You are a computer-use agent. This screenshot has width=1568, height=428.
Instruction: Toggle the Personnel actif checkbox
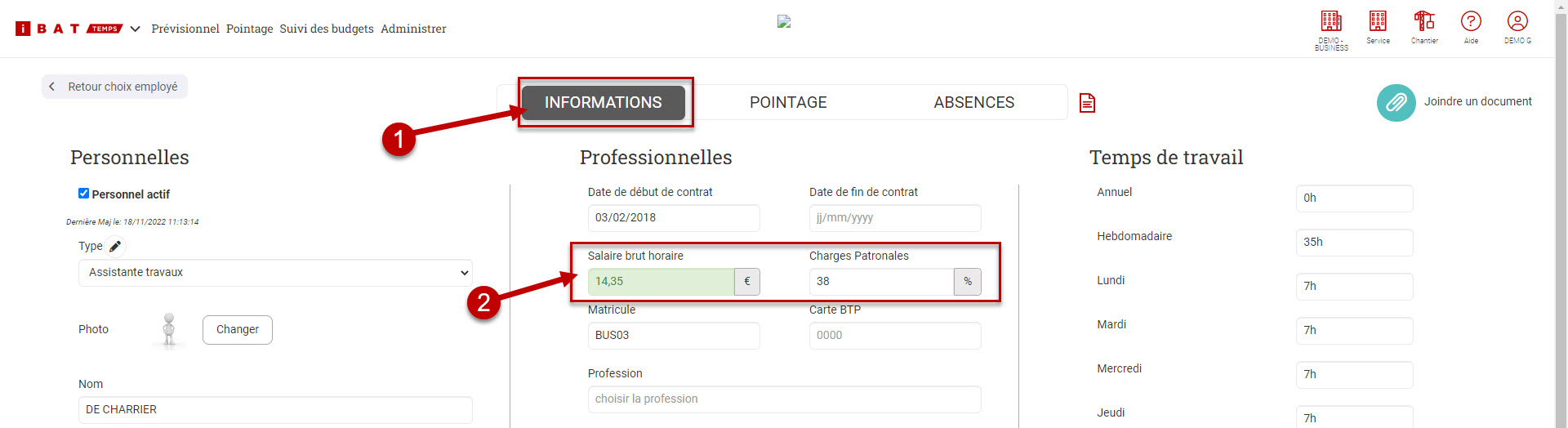click(x=83, y=194)
